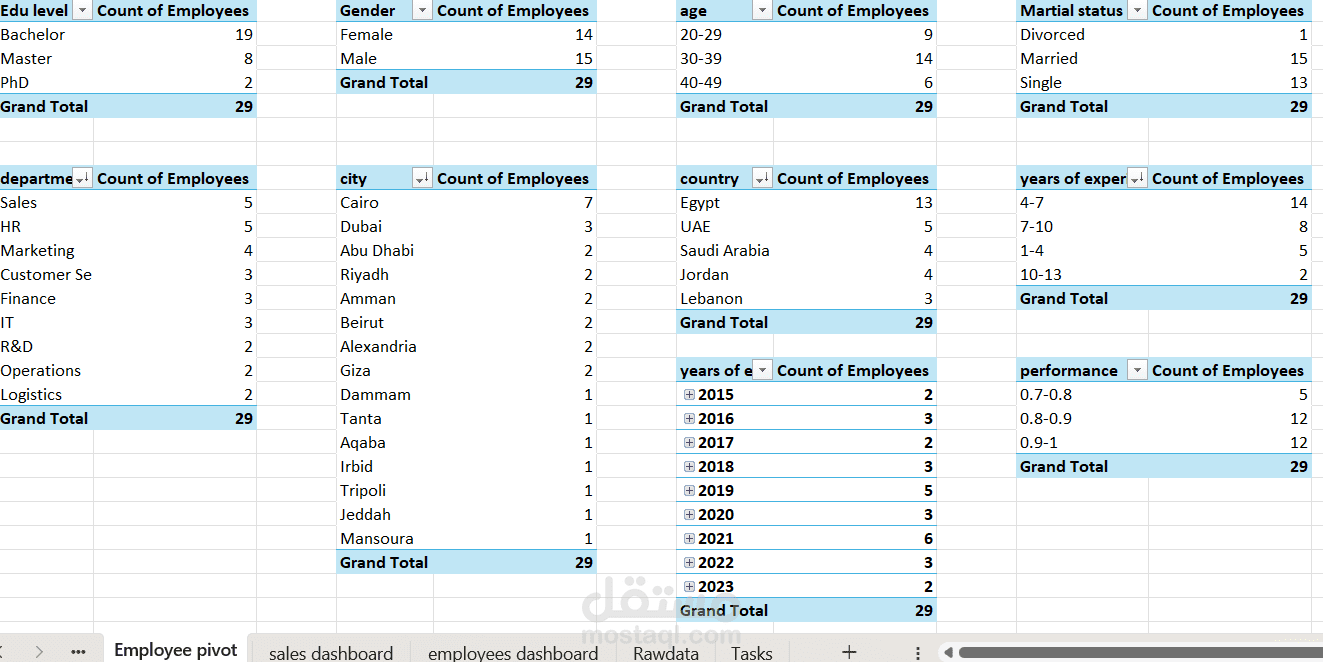Select the Abu Dhabi city cell
Image resolution: width=1323 pixels, height=662 pixels.
pos(377,251)
